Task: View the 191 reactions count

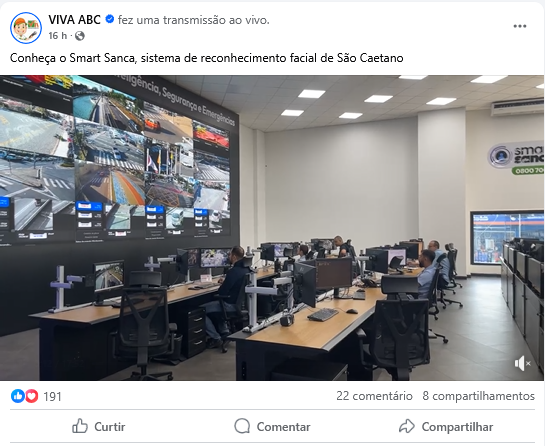Action: point(52,396)
